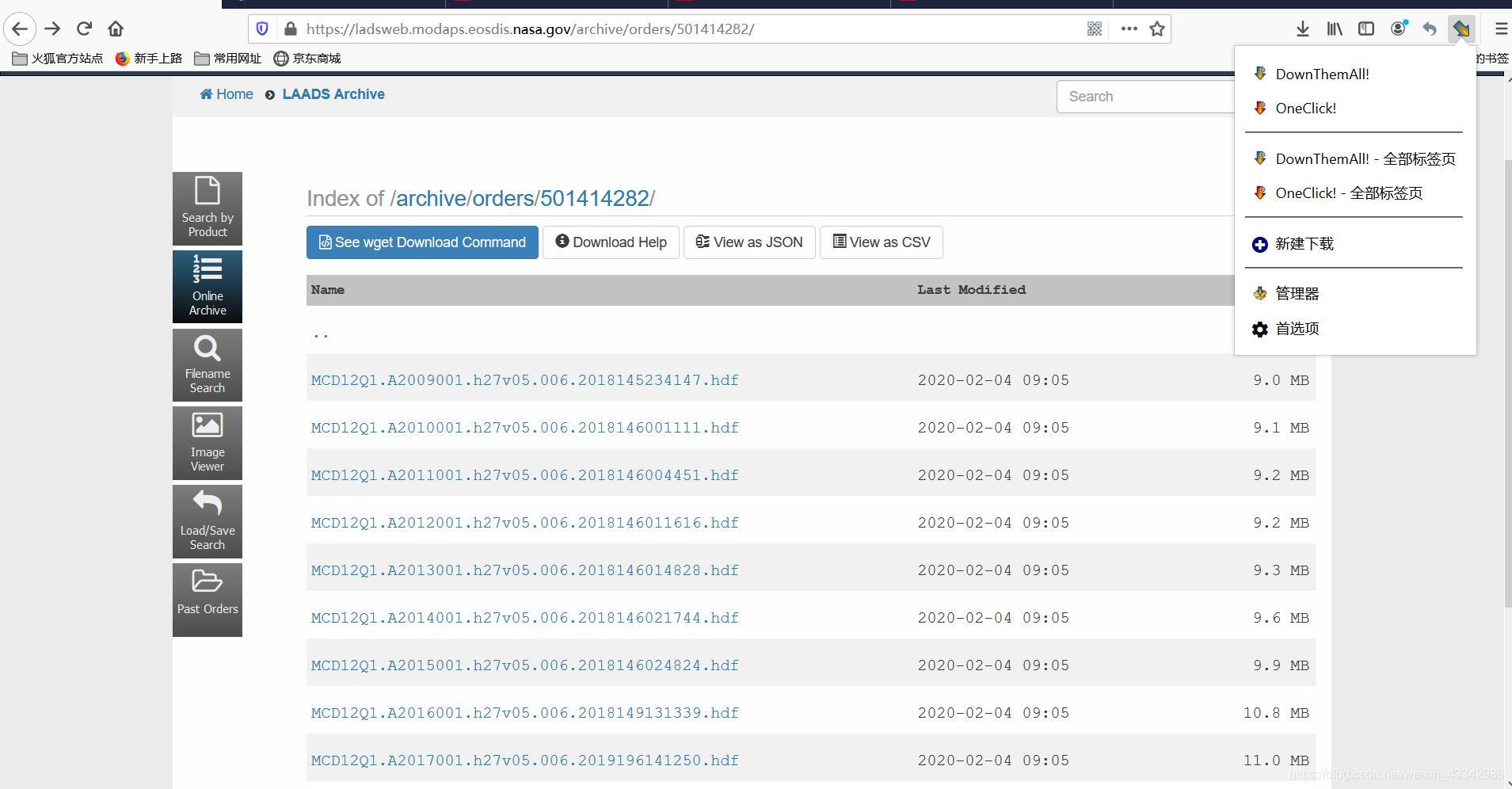The height and width of the screenshot is (789, 1512).
Task: Download MCD12Q1.A2015001 hdf file link
Action: pyautogui.click(x=525, y=665)
